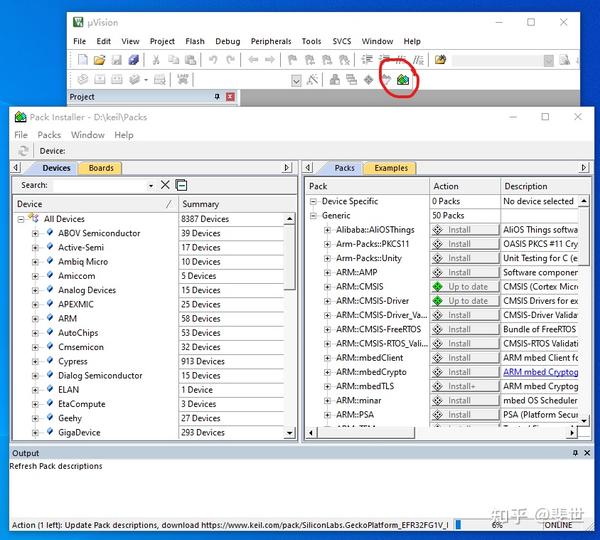Click Manage Run-Time Environment diamond icon
The height and width of the screenshot is (540, 600).
(x=368, y=80)
